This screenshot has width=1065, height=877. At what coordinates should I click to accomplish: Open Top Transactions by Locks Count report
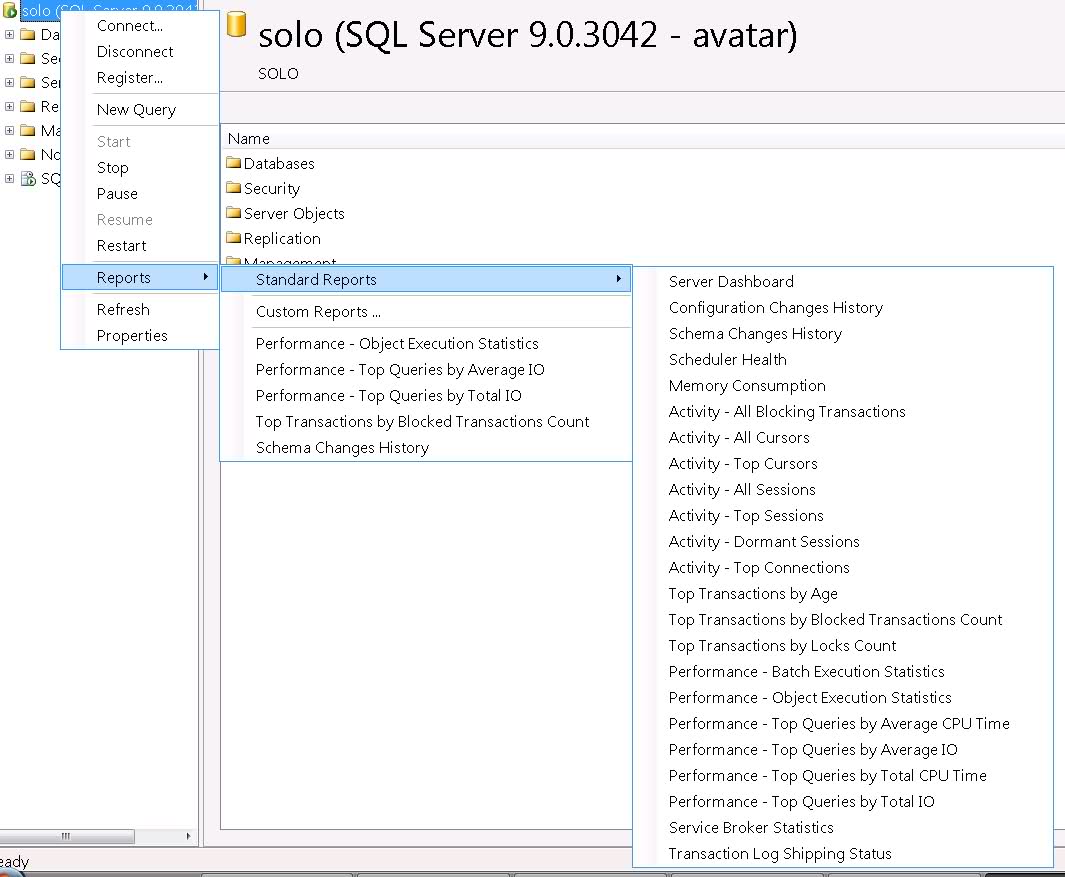782,645
